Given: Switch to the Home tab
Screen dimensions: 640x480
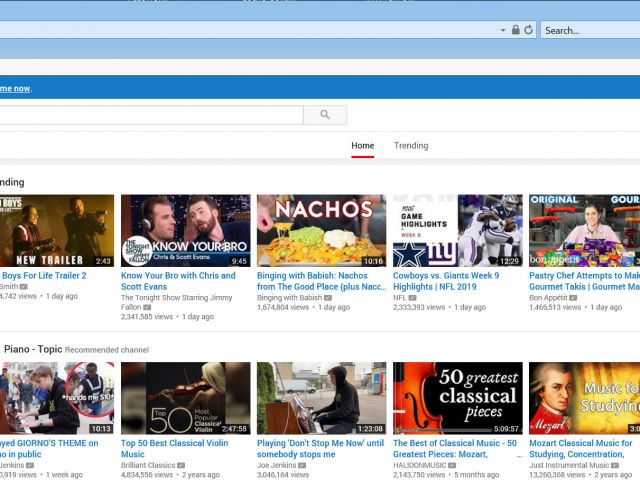Looking at the screenshot, I should [x=362, y=145].
